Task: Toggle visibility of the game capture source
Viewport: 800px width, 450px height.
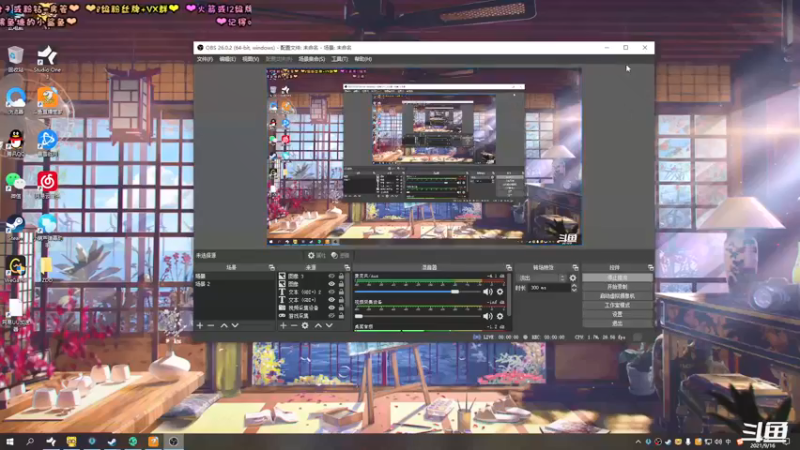Action: point(332,316)
